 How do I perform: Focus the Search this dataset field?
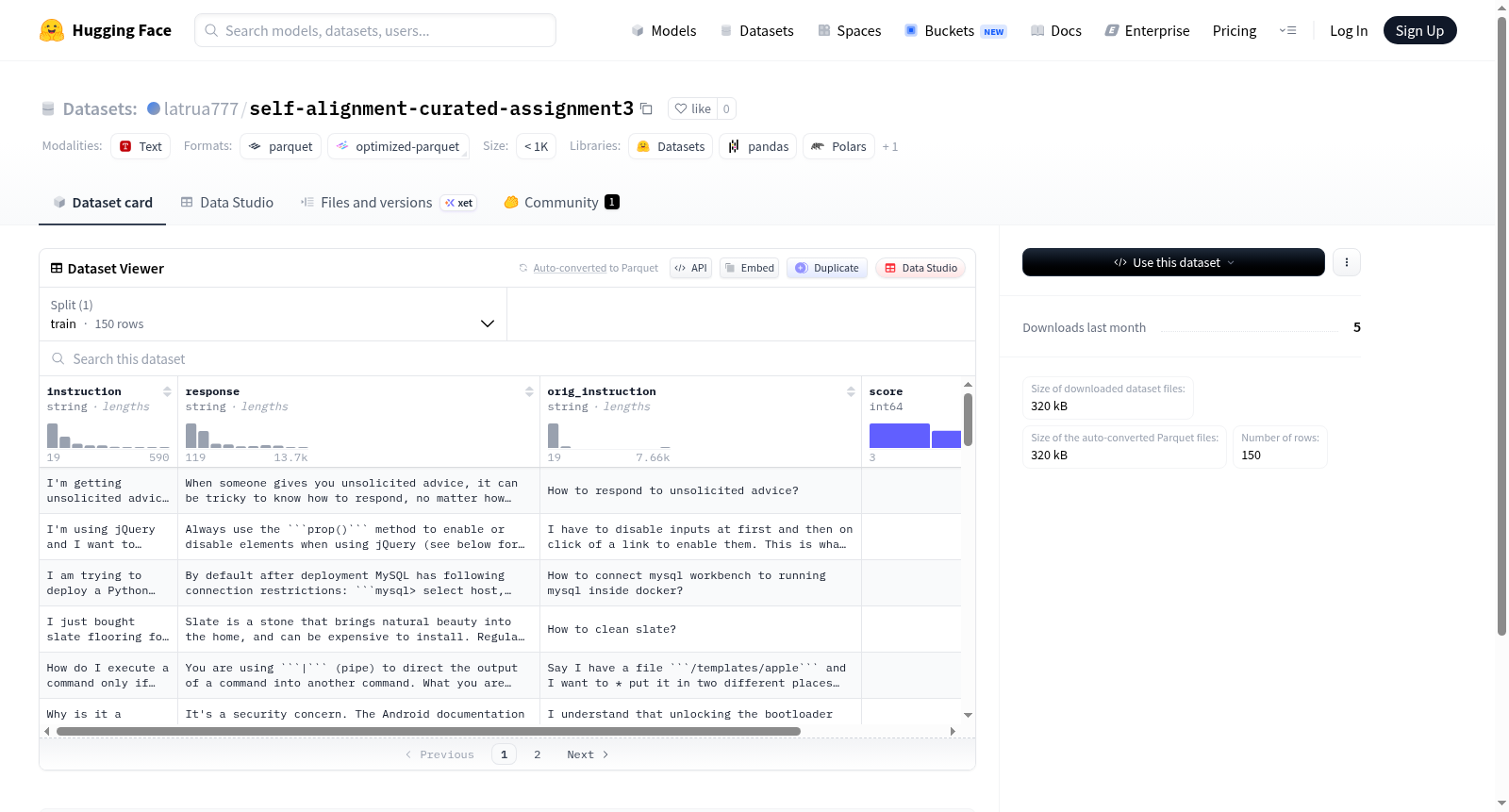507,359
